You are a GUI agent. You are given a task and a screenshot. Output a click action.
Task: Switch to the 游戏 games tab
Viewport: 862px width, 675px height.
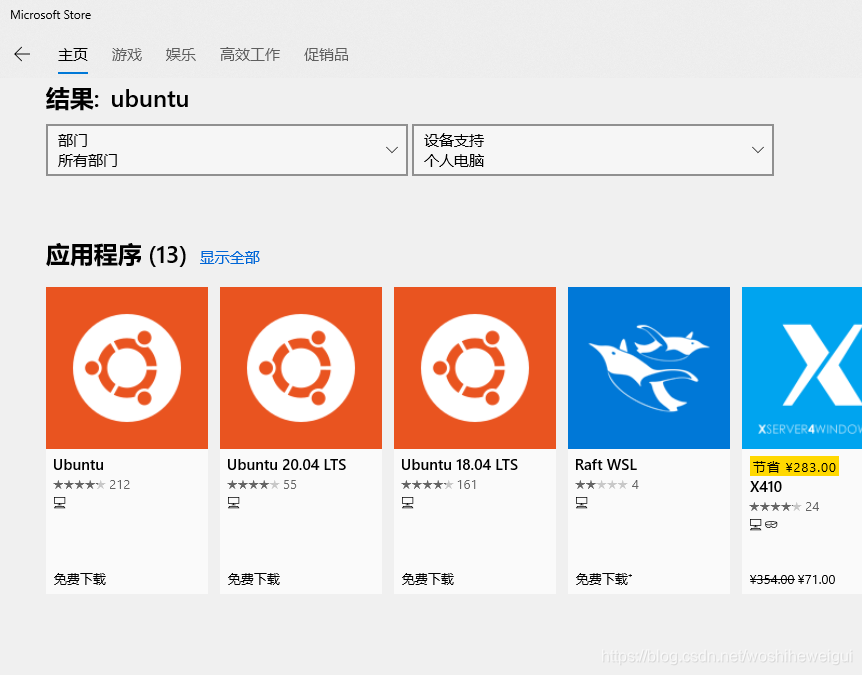(127, 55)
